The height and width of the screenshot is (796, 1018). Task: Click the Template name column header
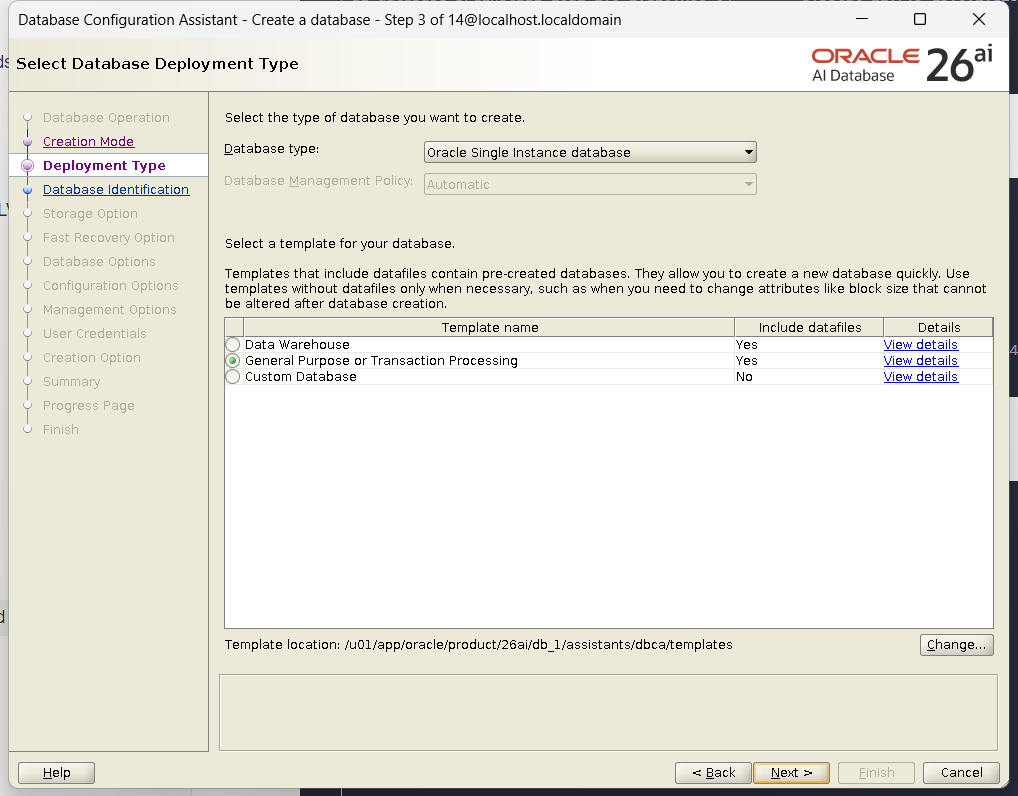[x=490, y=327]
